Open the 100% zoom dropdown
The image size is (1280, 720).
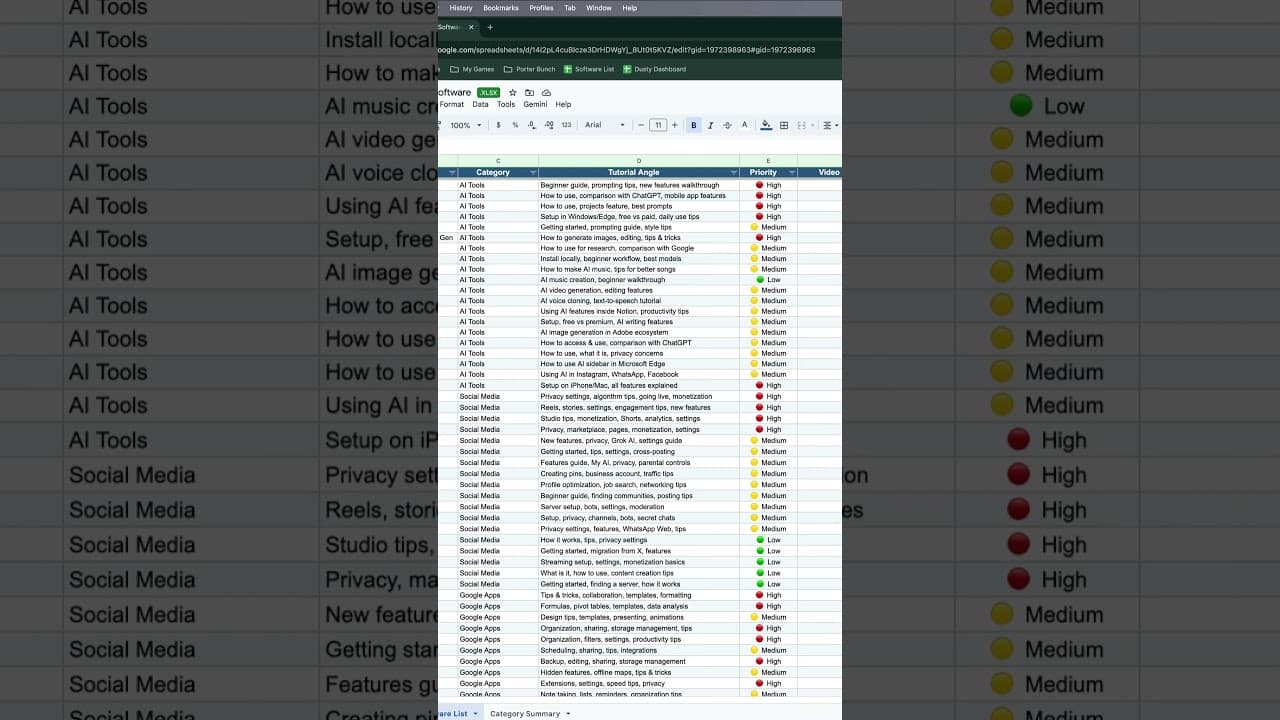click(465, 125)
